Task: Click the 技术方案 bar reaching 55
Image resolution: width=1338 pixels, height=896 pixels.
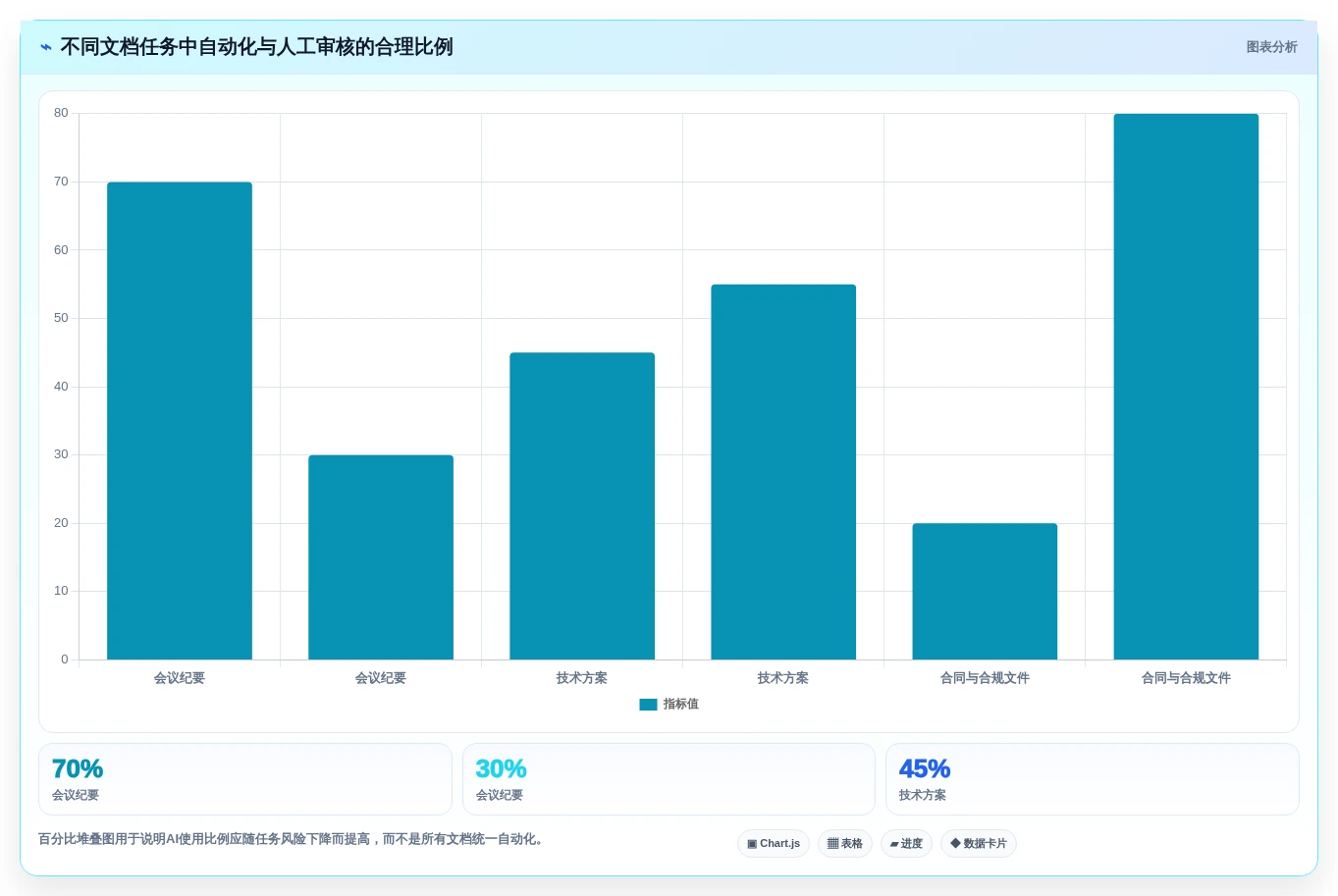Action: 783,472
